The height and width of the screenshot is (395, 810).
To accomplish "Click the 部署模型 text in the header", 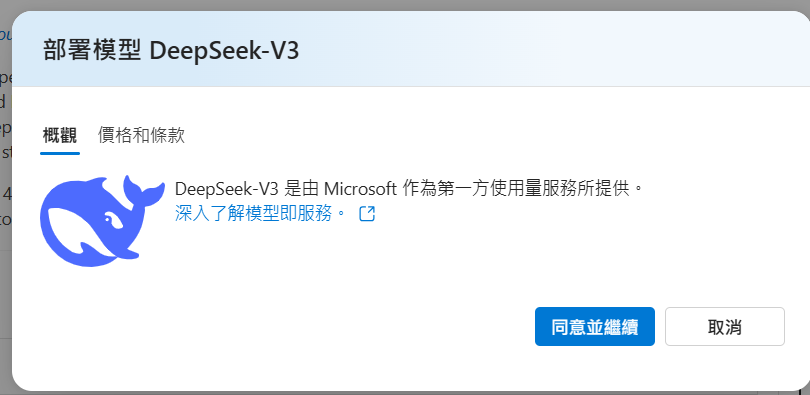I will [92, 51].
